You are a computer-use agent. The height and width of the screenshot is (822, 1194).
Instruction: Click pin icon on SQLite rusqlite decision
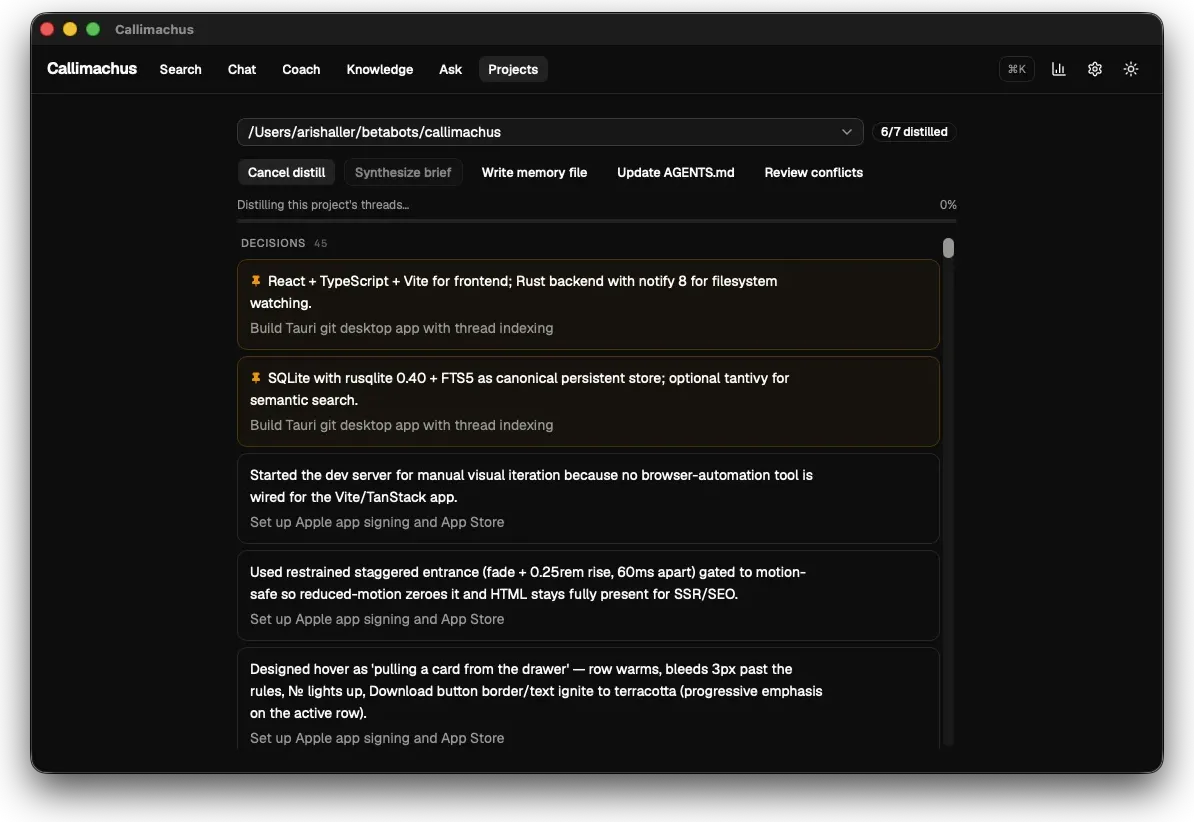coord(256,377)
